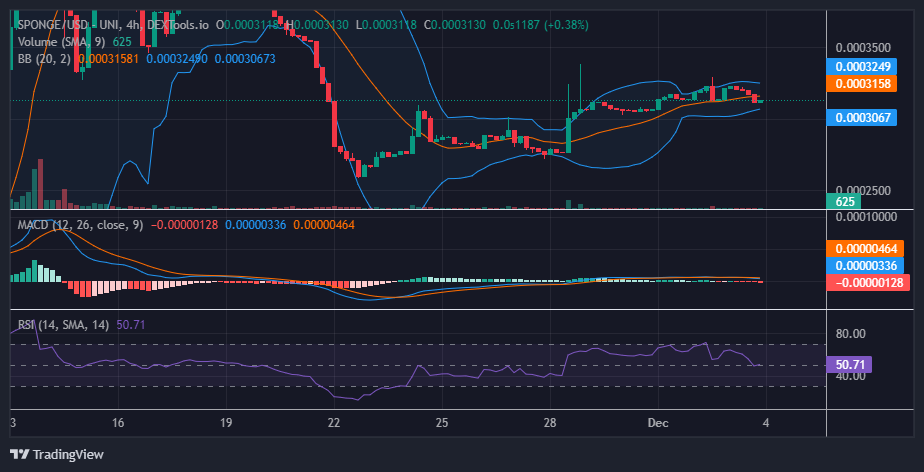This screenshot has width=924, height=472.
Task: Open Volume (SMA, 9) indicator legend
Action: point(63,42)
